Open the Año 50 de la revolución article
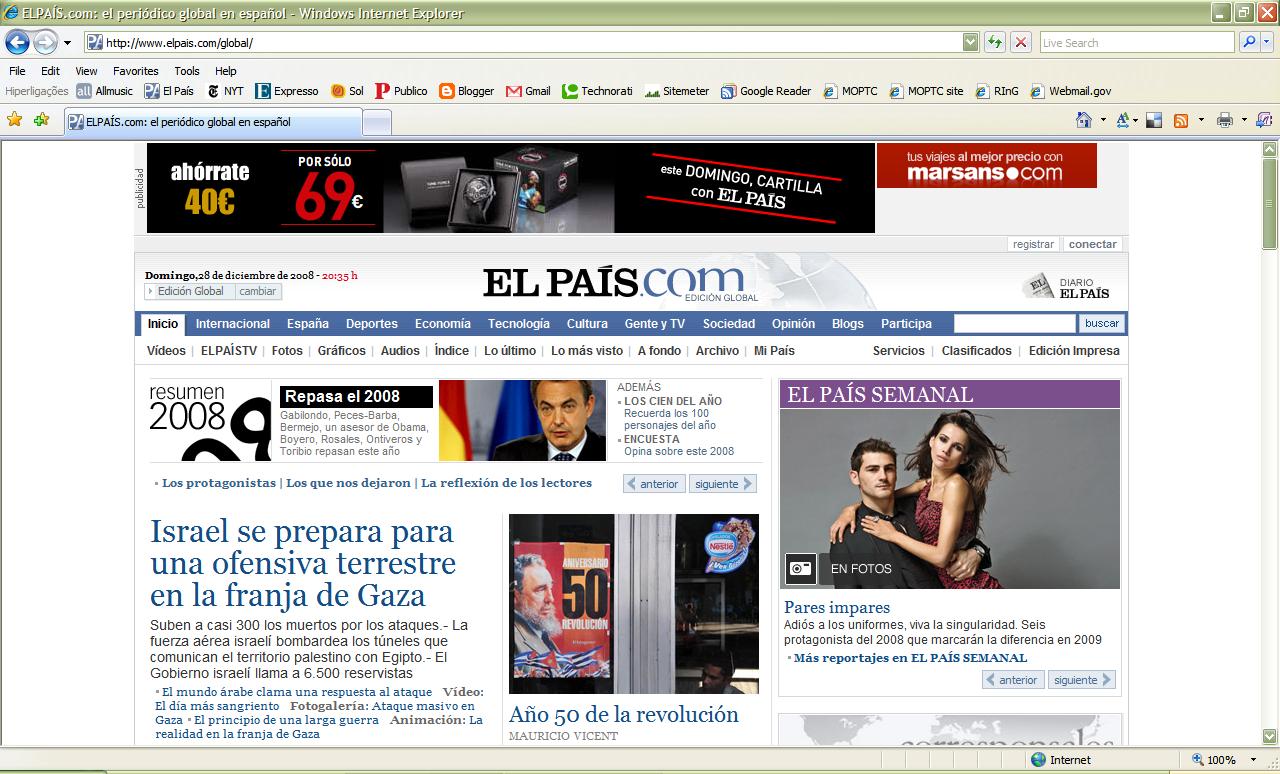 click(x=624, y=715)
